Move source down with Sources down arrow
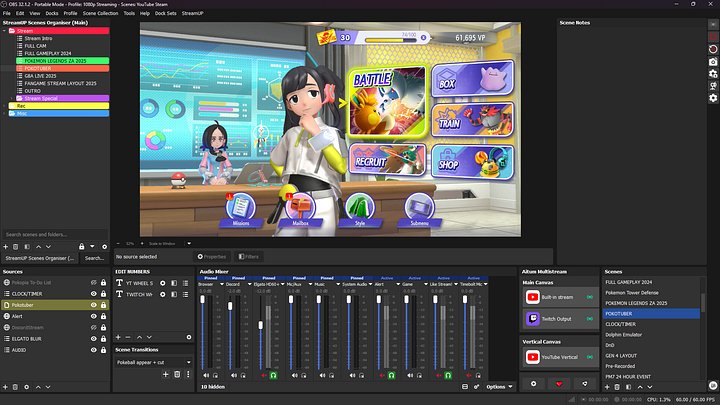720x405 pixels. click(48, 387)
